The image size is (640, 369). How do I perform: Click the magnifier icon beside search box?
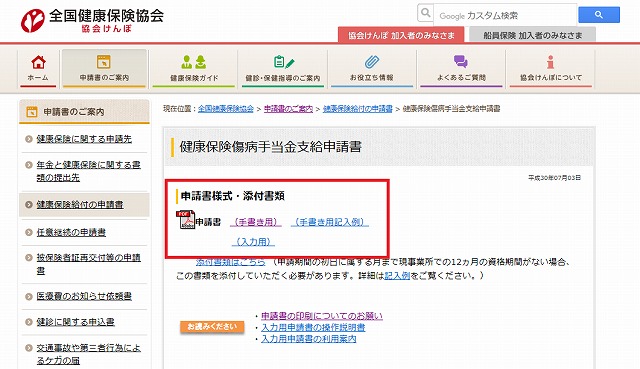(x=425, y=13)
